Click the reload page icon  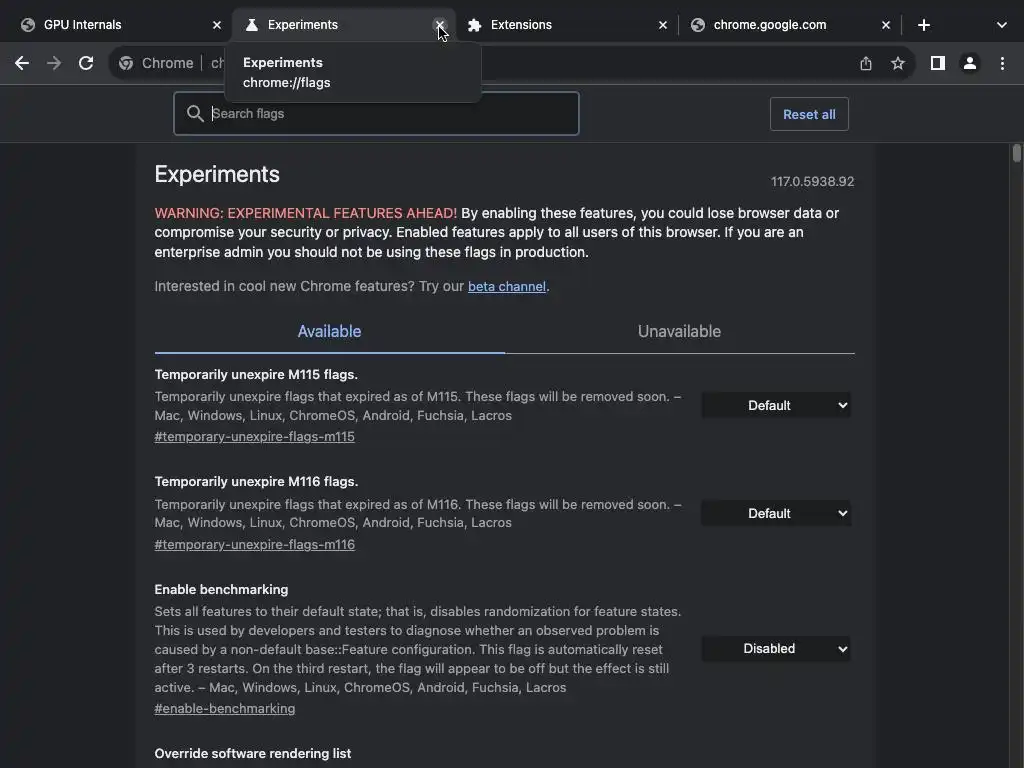click(x=86, y=63)
